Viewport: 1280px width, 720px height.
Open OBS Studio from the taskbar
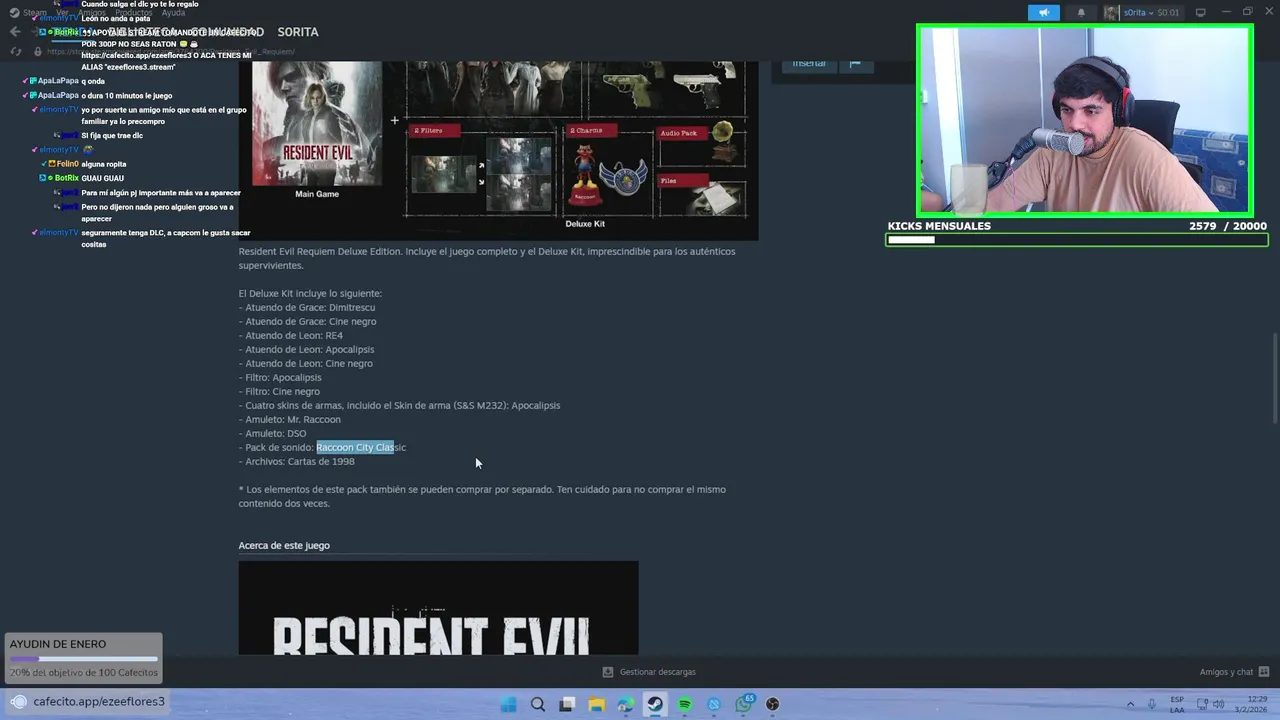click(772, 704)
